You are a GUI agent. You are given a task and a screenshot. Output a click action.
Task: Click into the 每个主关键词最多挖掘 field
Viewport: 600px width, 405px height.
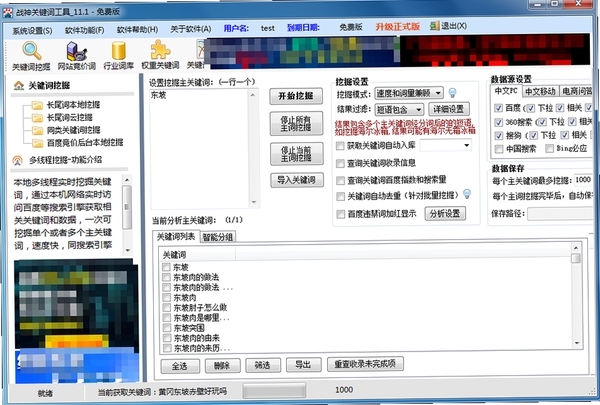pyautogui.click(x=584, y=180)
